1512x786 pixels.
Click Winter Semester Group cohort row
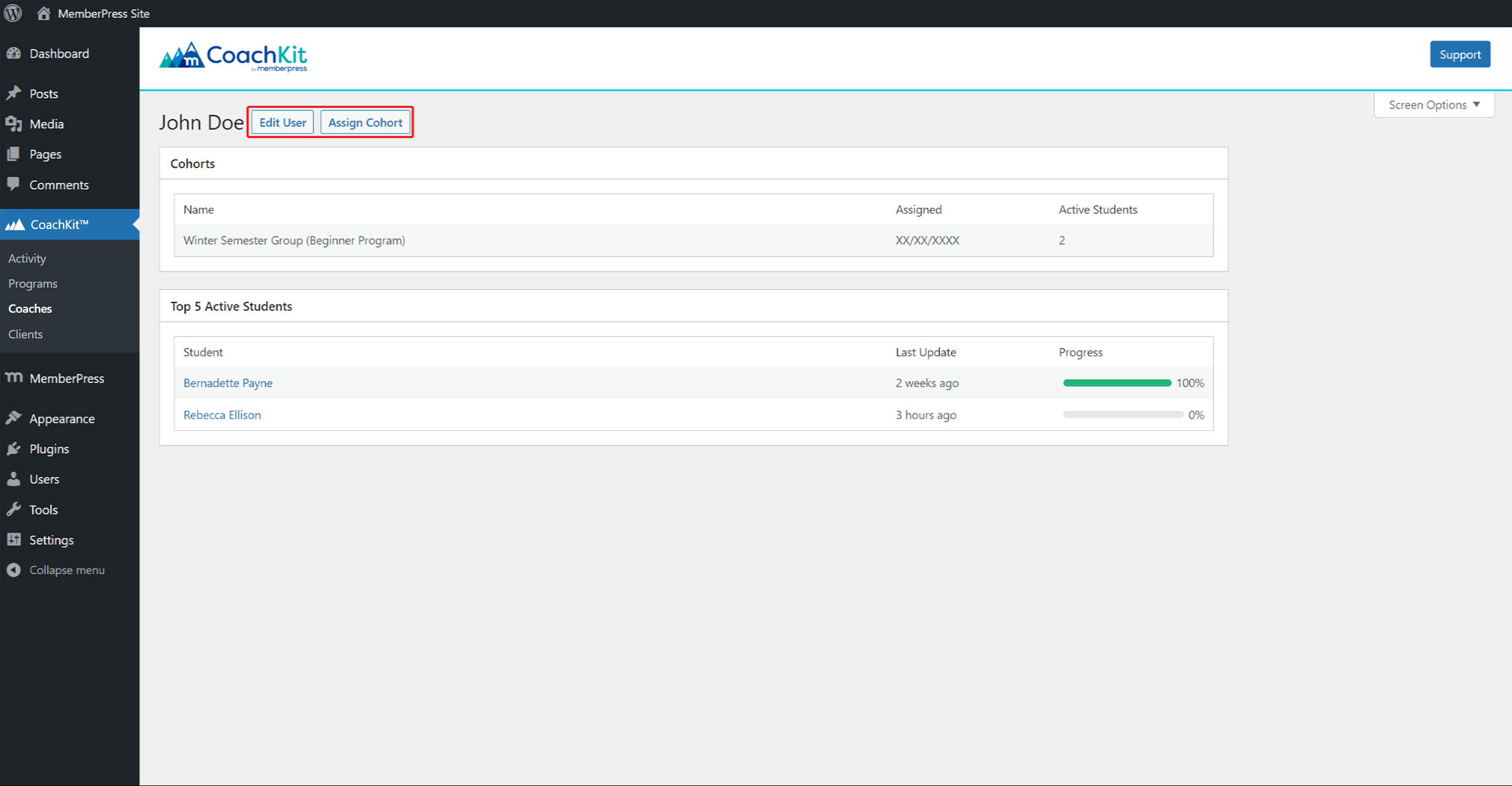pos(294,240)
